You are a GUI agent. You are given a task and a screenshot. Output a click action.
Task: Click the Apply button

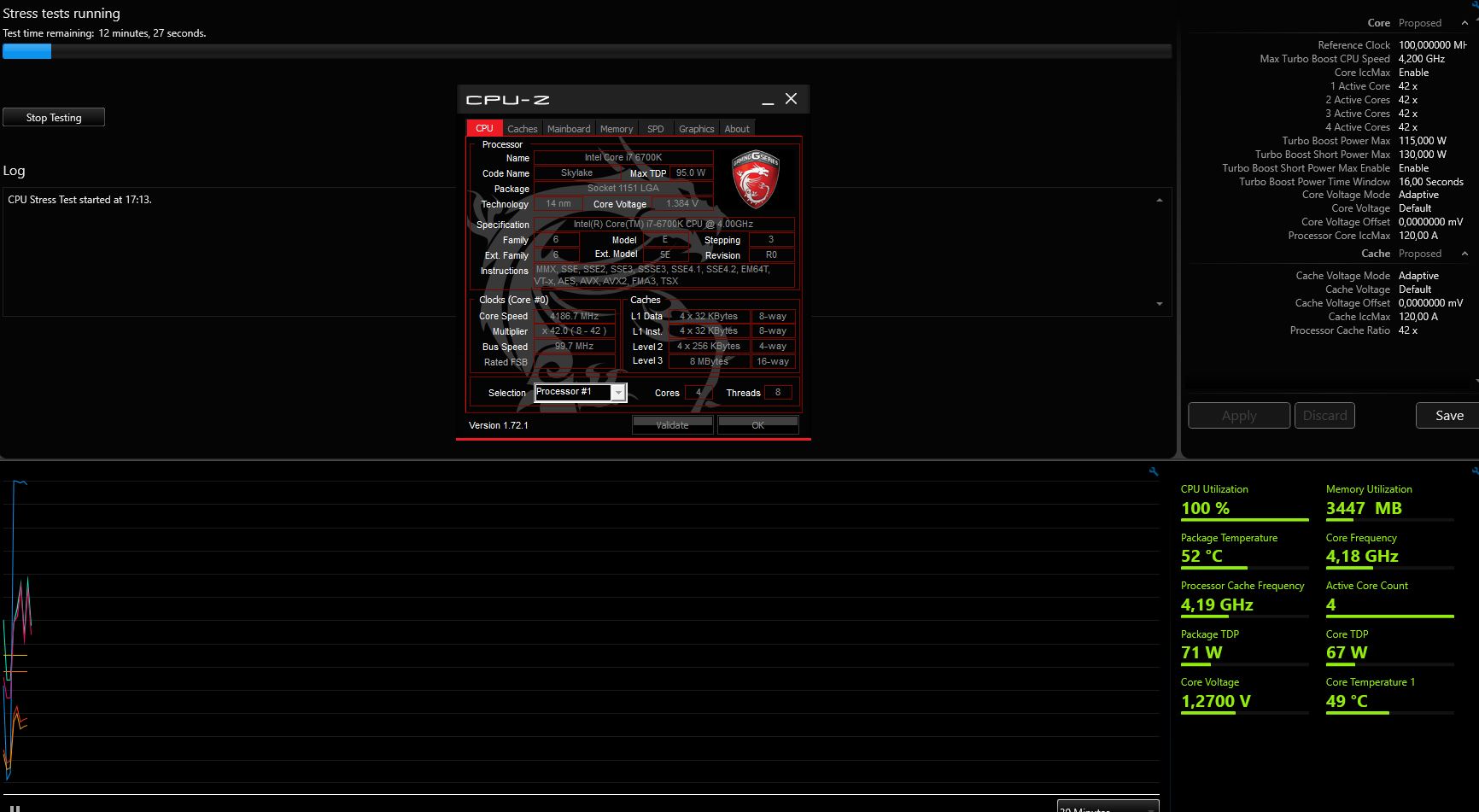tap(1239, 415)
